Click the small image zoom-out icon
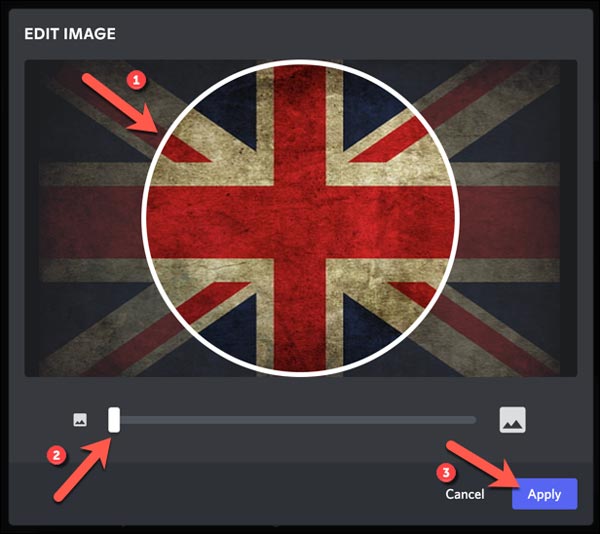 80,420
